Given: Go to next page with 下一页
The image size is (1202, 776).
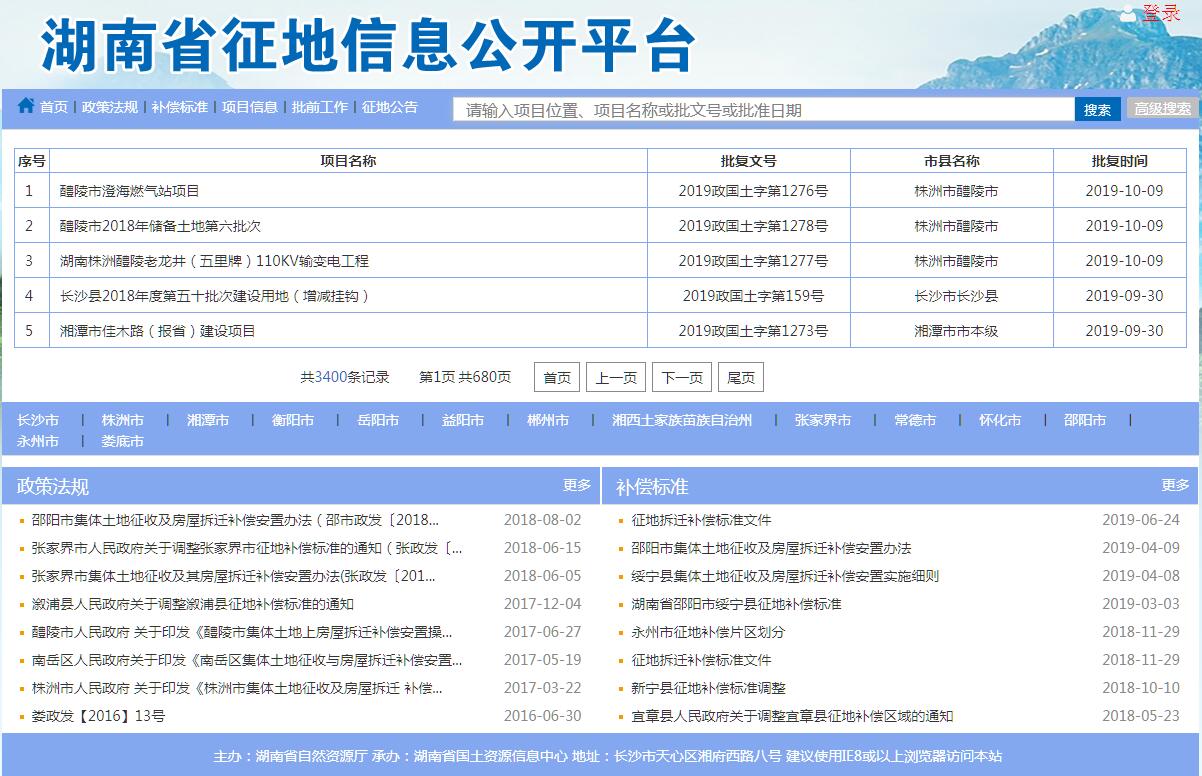Looking at the screenshot, I should (x=682, y=378).
